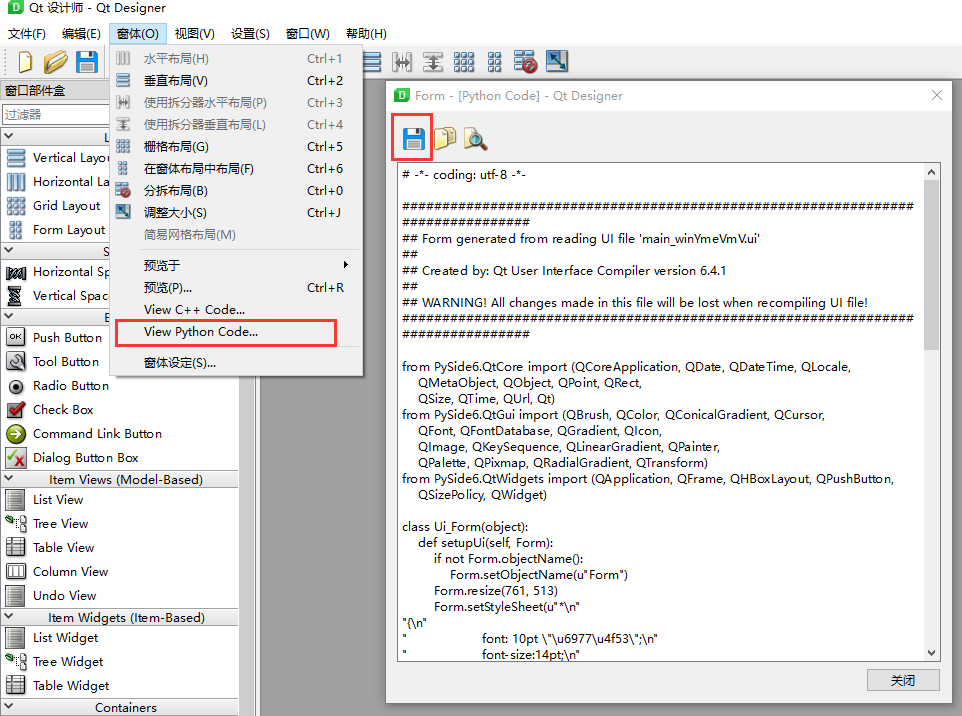The width and height of the screenshot is (962, 716).
Task: Choose 窗体设定(S)... menu entry
Action: [236, 363]
